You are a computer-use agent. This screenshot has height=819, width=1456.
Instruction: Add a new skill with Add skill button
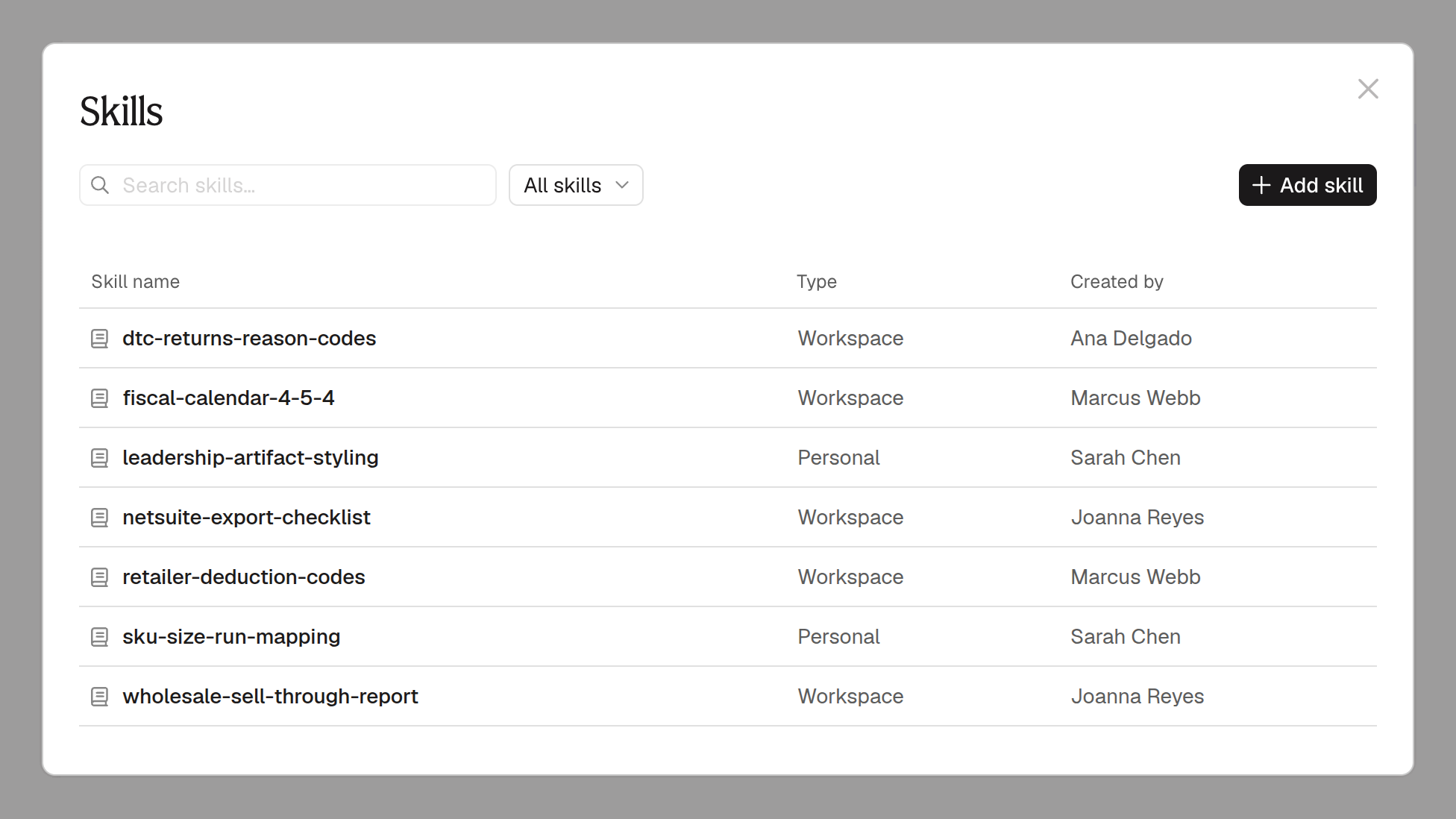tap(1308, 185)
